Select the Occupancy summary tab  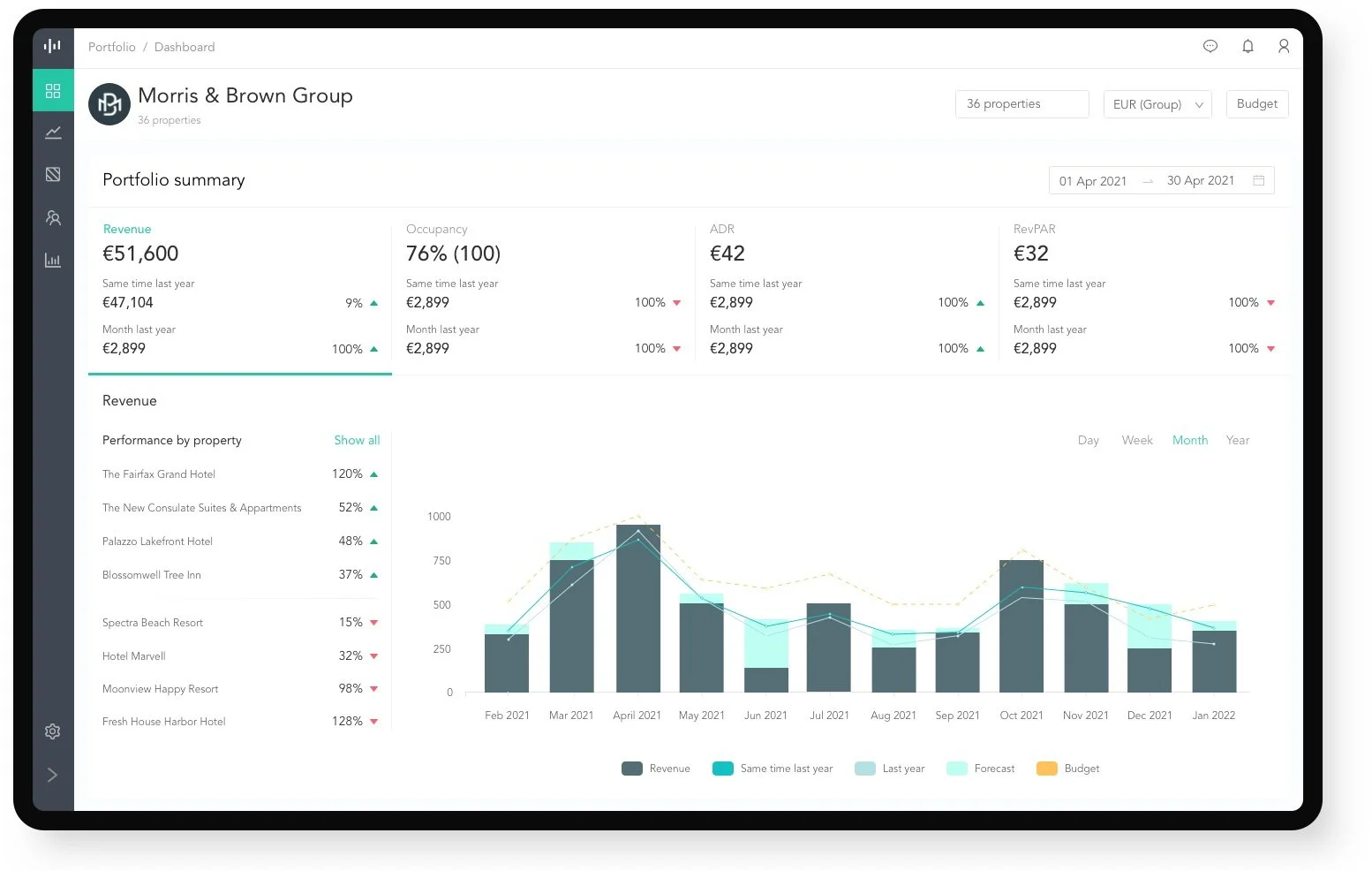(544, 291)
